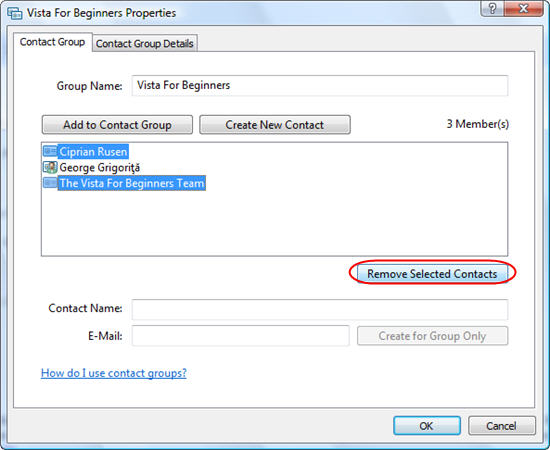
Task: Click the contact group icon in the title bar
Action: (x=15, y=13)
